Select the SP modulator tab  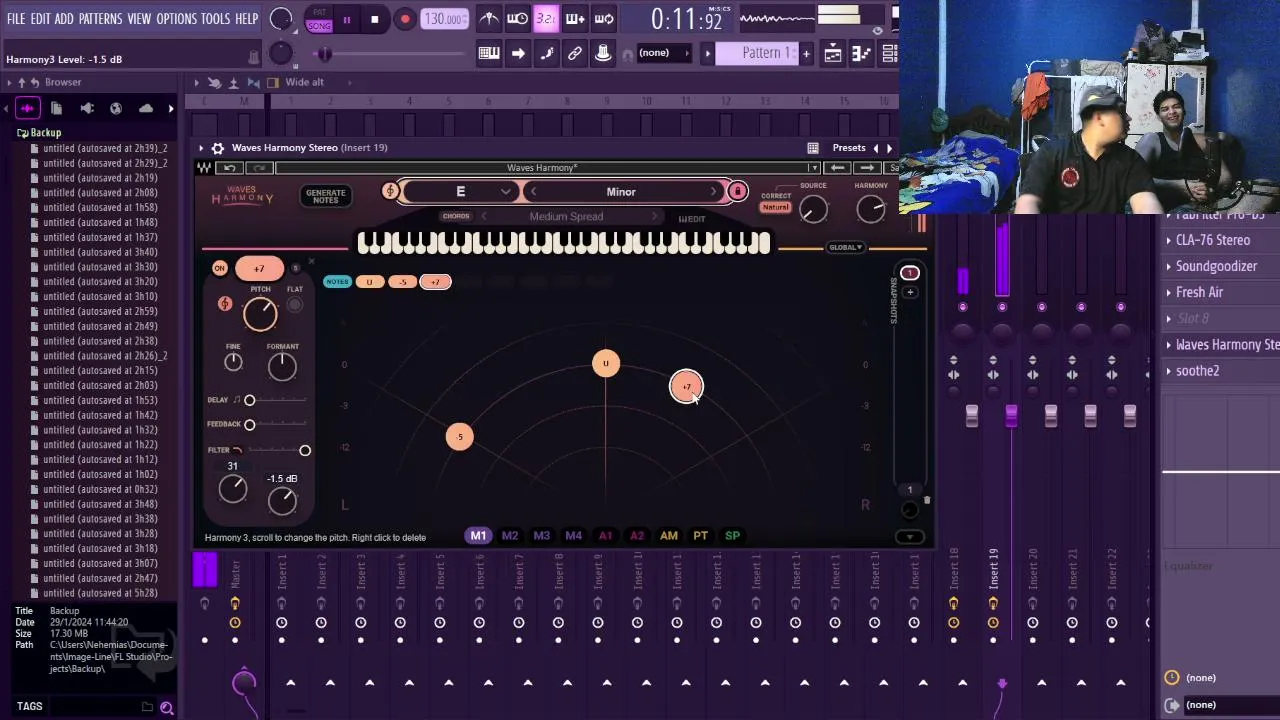click(733, 536)
